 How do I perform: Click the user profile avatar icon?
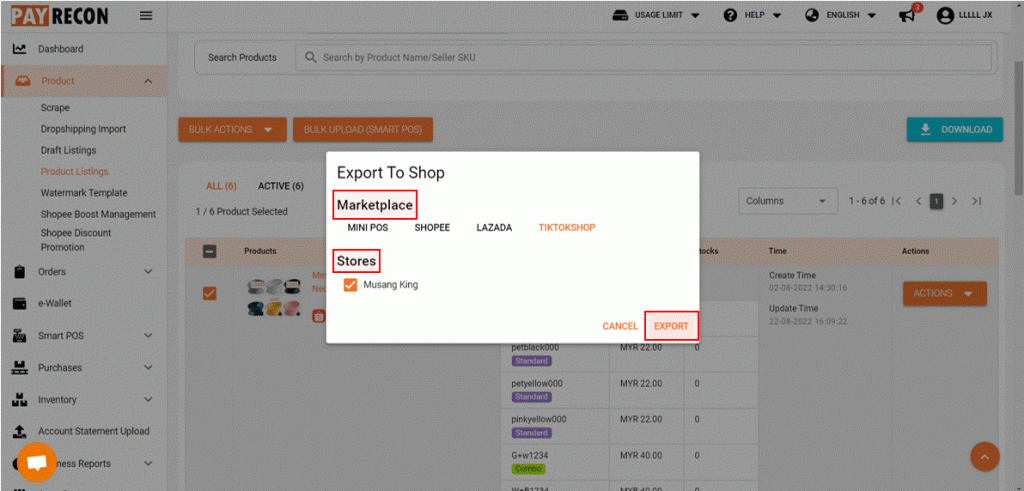tap(945, 16)
